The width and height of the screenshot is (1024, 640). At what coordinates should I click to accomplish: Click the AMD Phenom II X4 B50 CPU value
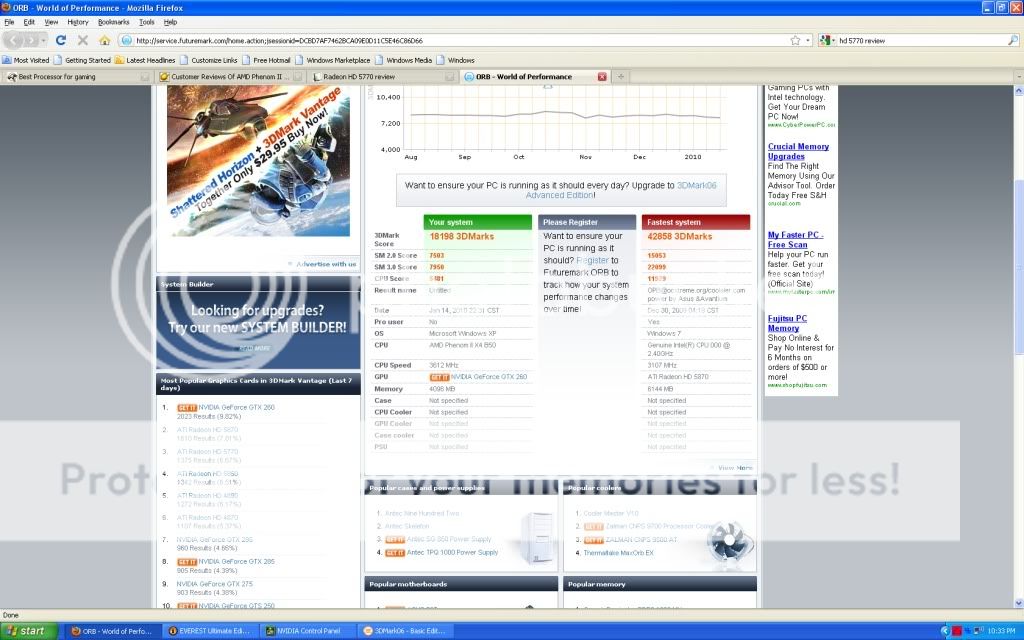[x=462, y=345]
